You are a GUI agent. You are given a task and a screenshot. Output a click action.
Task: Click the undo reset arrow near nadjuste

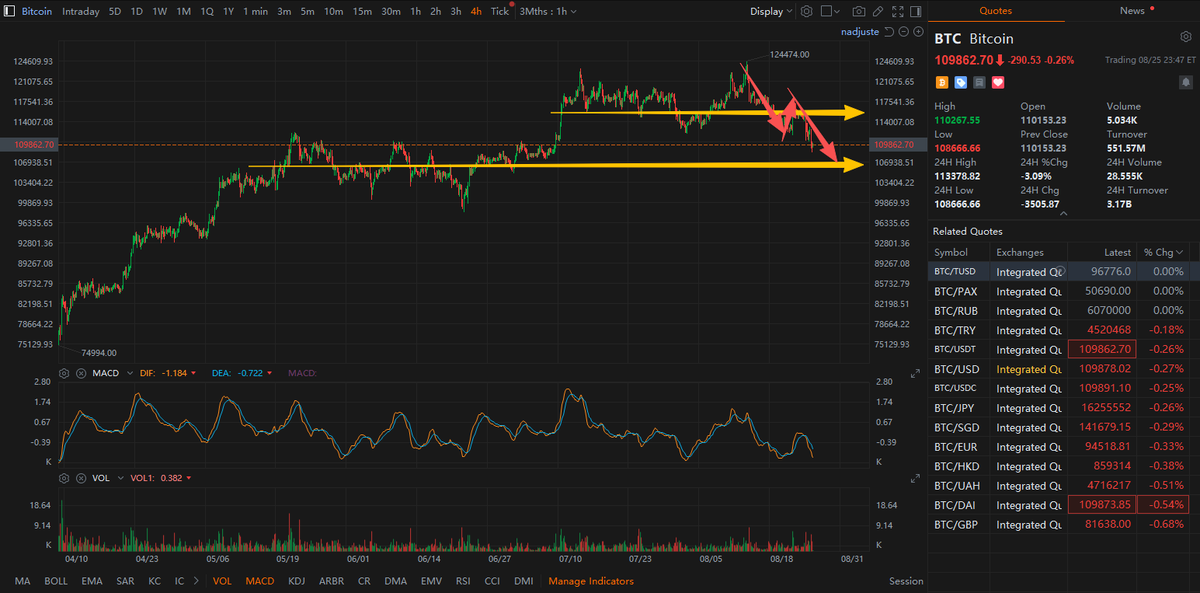889,31
